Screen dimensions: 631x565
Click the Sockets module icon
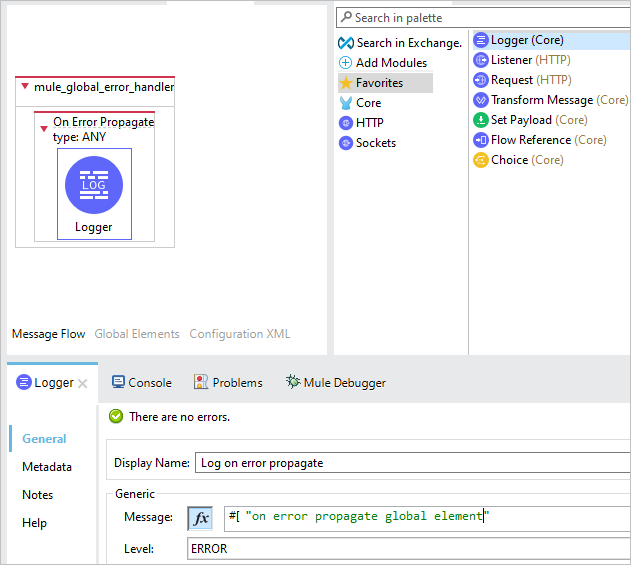pyautogui.click(x=346, y=143)
